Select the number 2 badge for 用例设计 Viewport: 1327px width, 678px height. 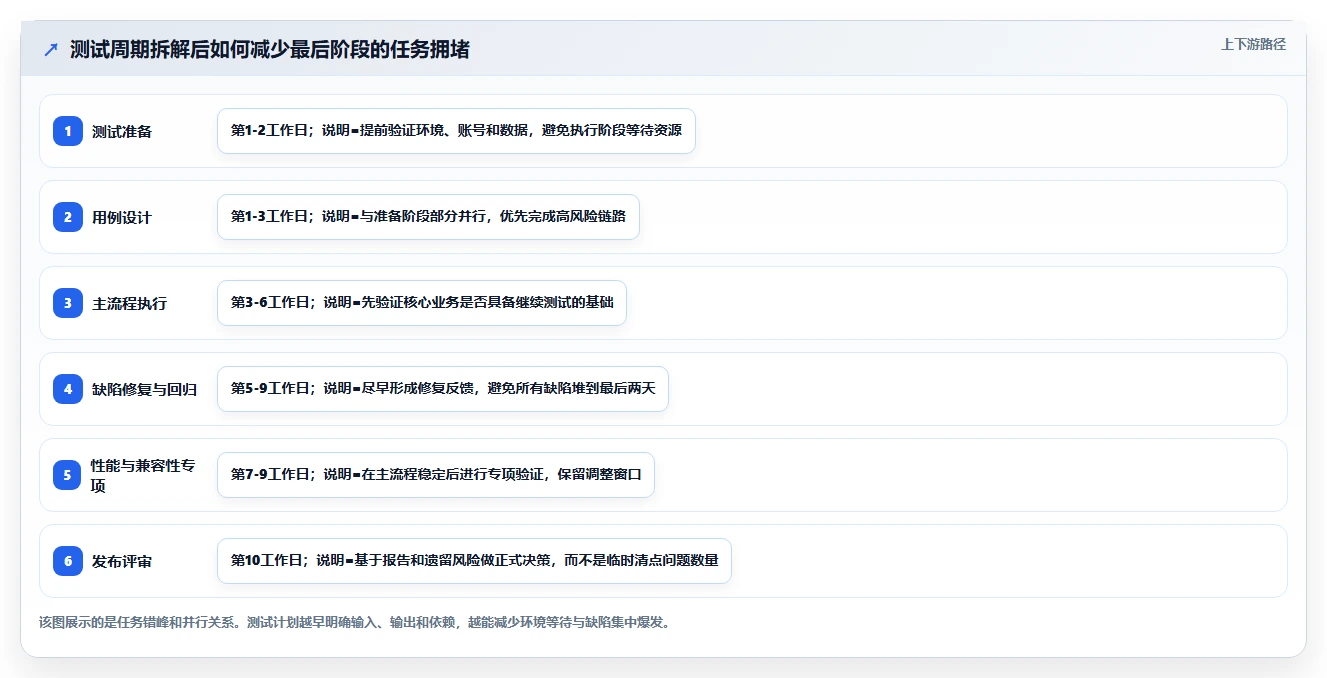point(68,217)
